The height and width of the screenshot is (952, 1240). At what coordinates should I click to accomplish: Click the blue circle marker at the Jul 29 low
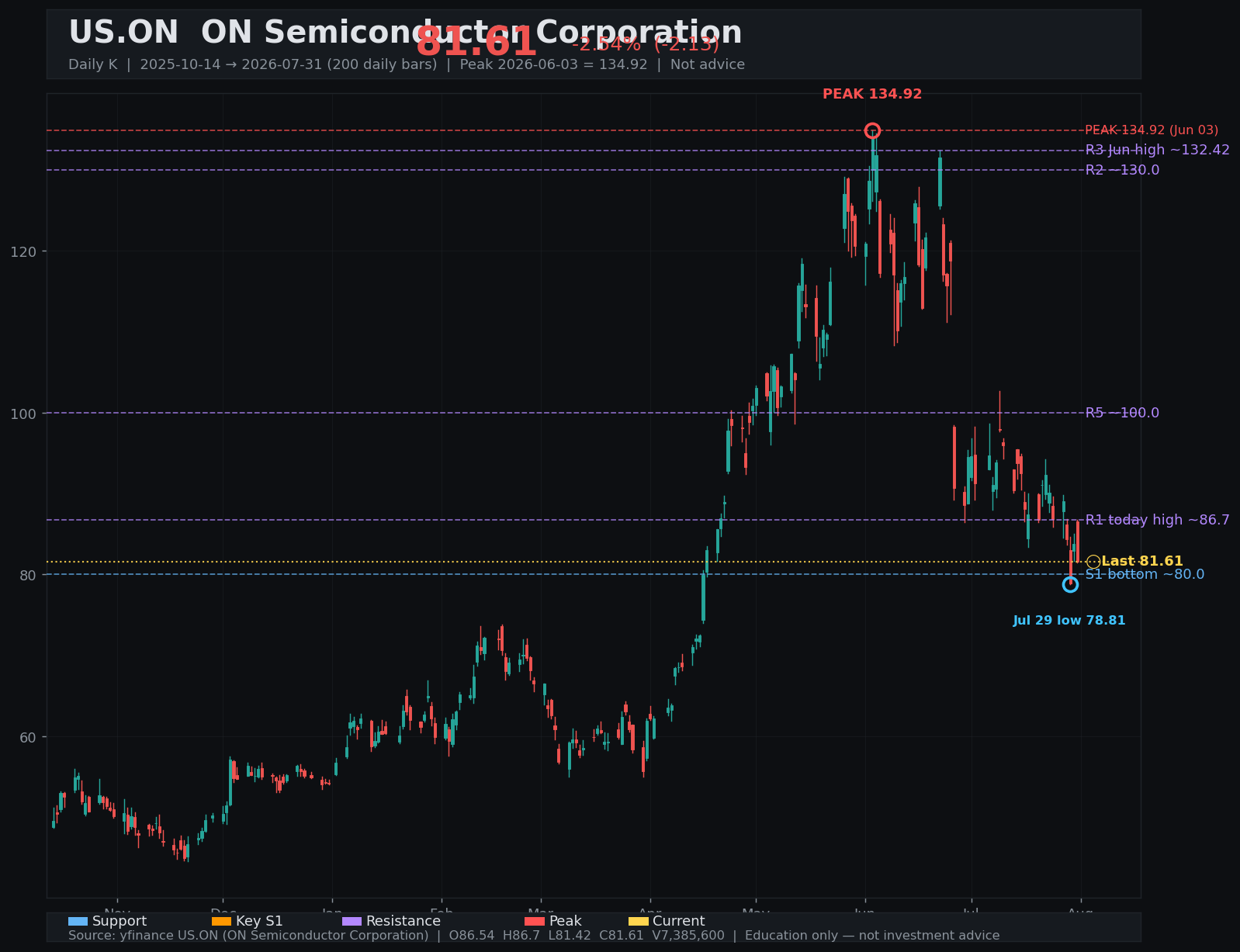tap(1070, 584)
